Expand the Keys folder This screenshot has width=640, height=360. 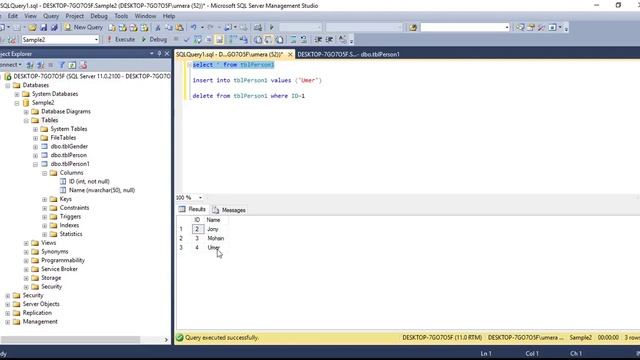point(44,200)
